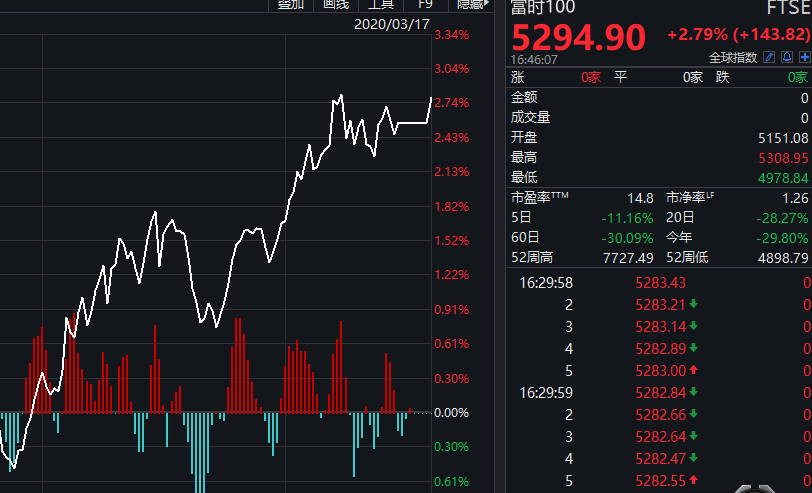Open the 工具 toolbar item
Viewport: 812px width, 493px height.
pyautogui.click(x=381, y=5)
